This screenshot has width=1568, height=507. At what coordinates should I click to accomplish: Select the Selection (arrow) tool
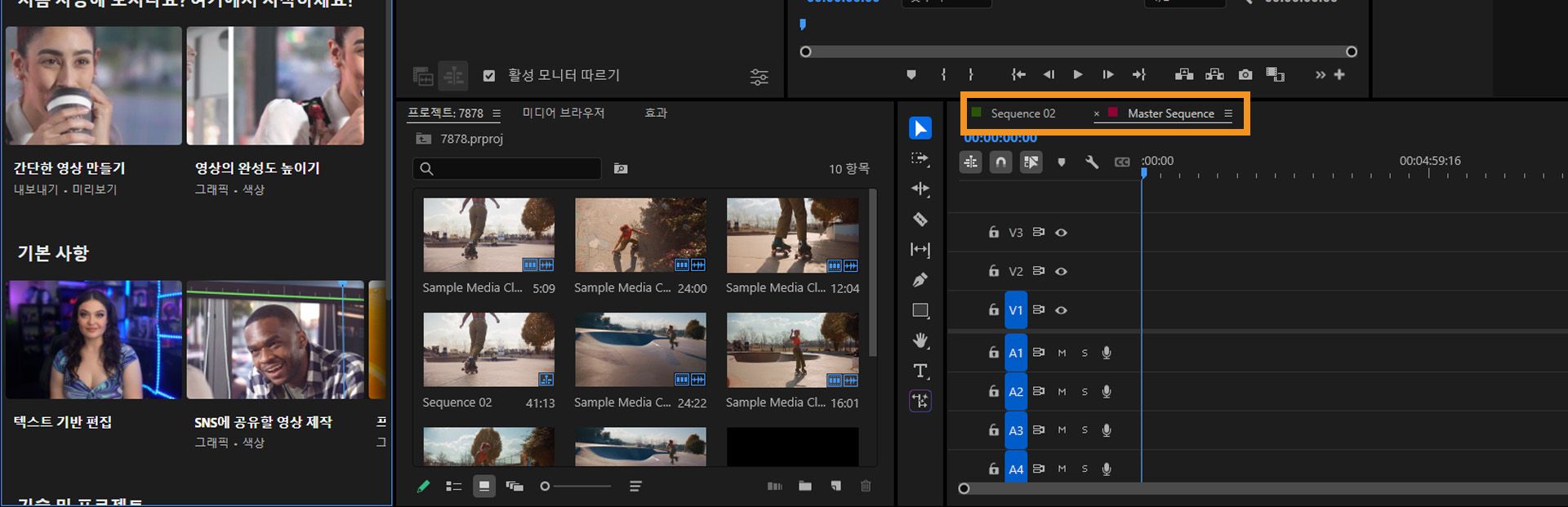920,128
